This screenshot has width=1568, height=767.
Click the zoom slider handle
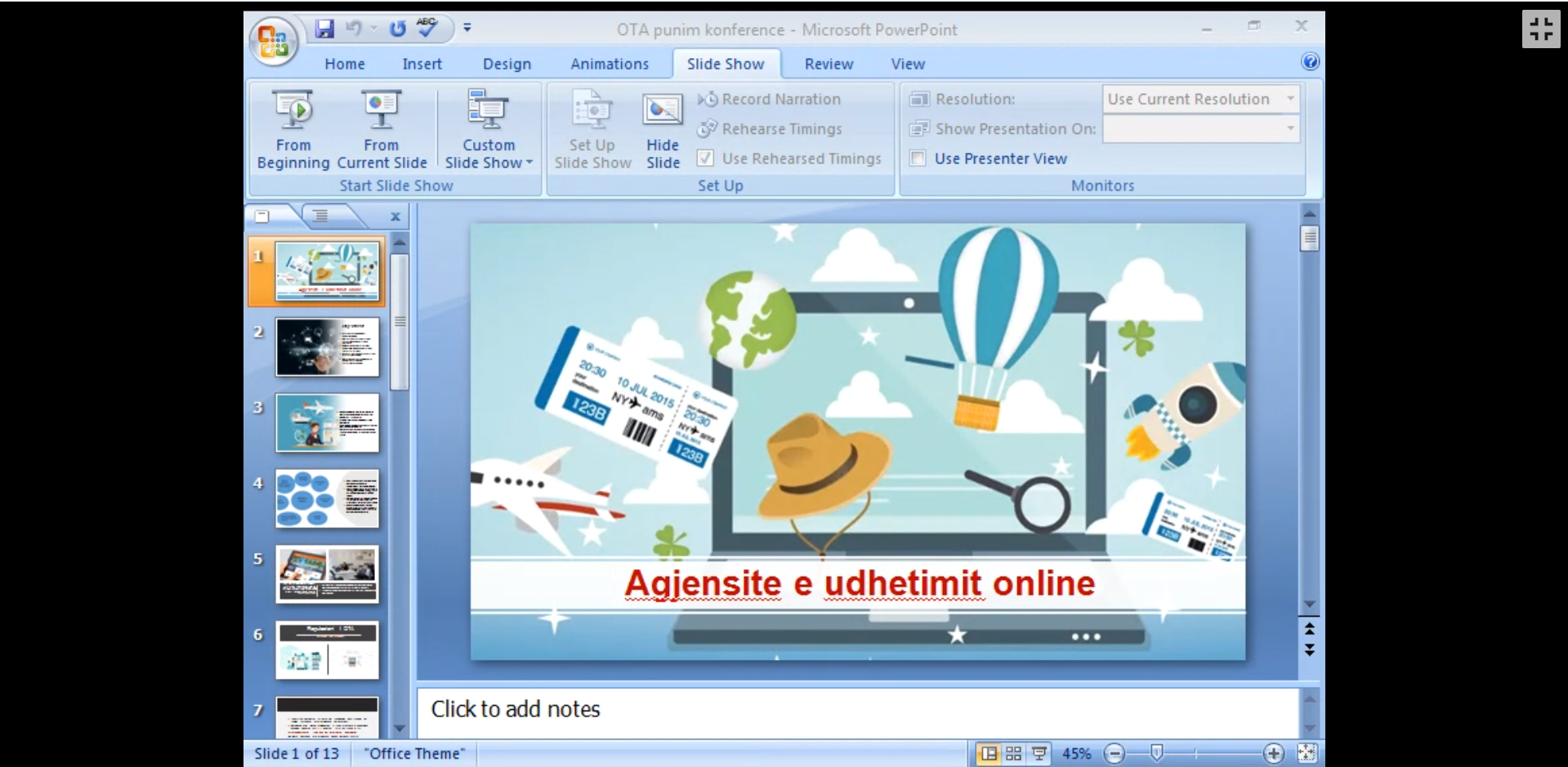(1156, 752)
